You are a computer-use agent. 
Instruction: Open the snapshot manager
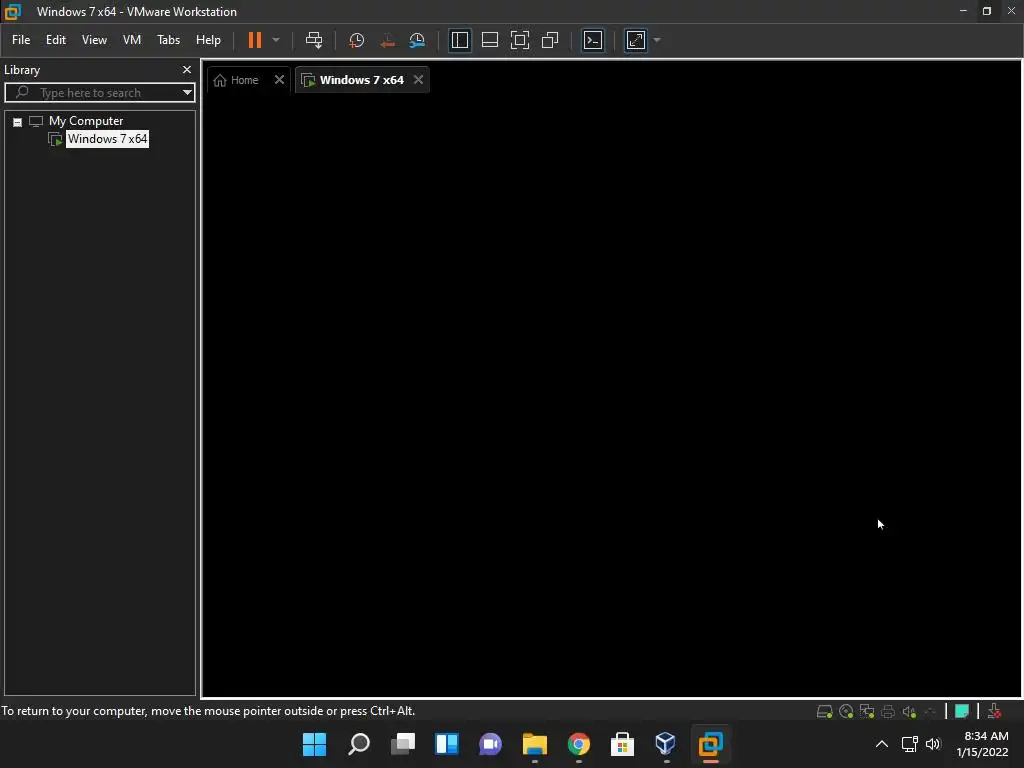[417, 40]
